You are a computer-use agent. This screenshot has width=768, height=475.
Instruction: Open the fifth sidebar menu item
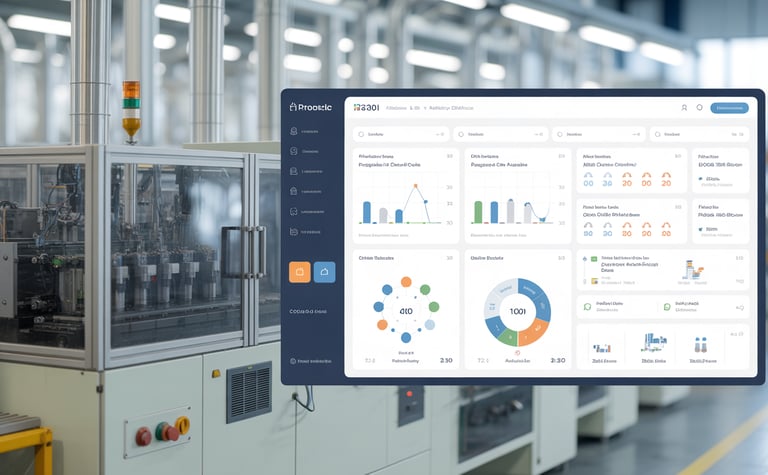pos(307,212)
